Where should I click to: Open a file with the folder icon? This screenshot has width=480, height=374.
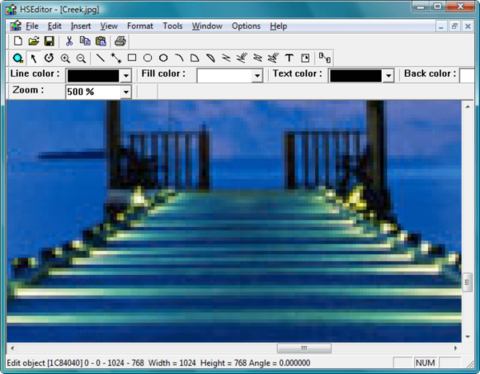pyautogui.click(x=34, y=41)
